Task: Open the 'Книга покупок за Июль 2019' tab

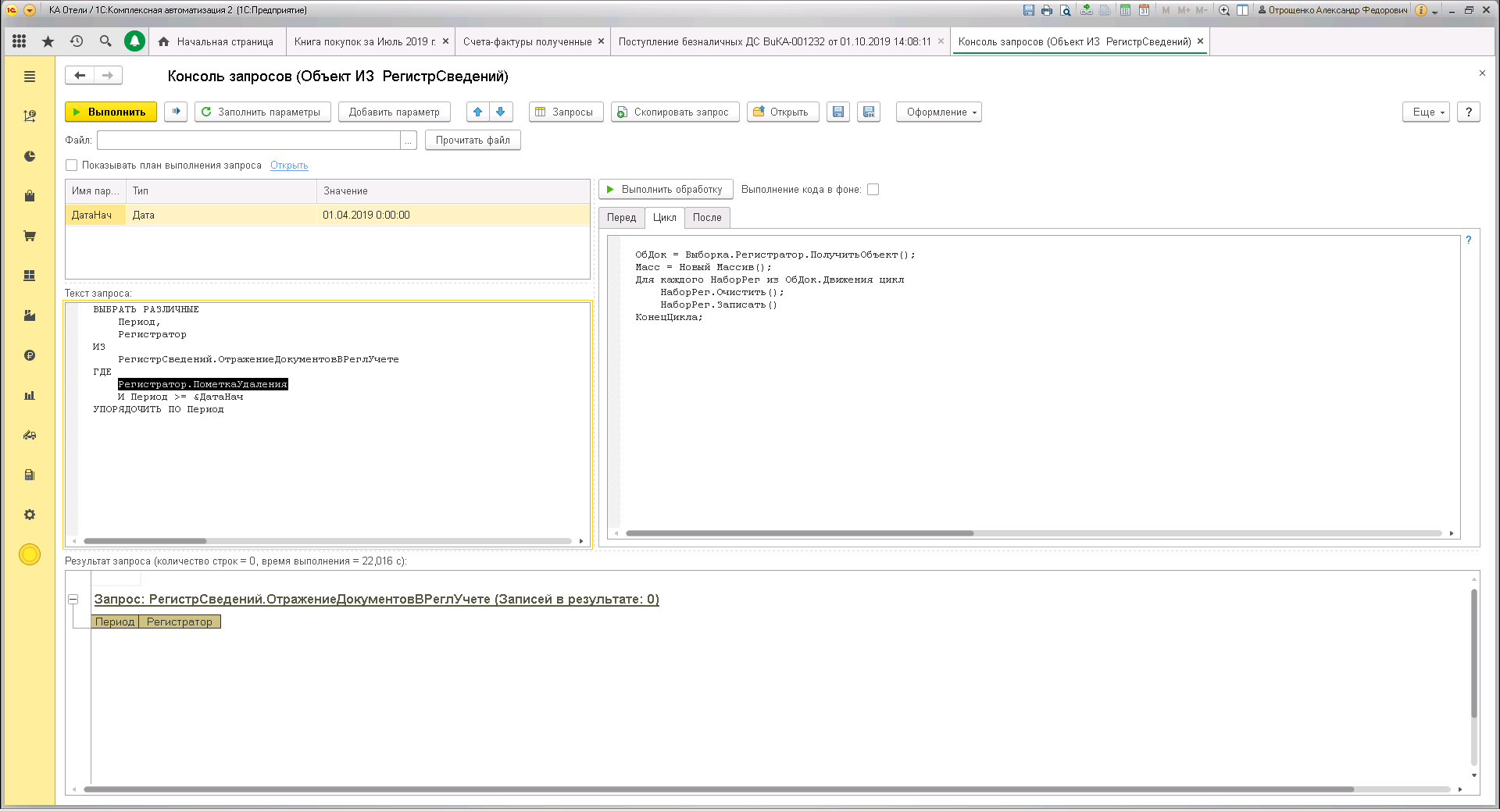Action: coord(365,41)
